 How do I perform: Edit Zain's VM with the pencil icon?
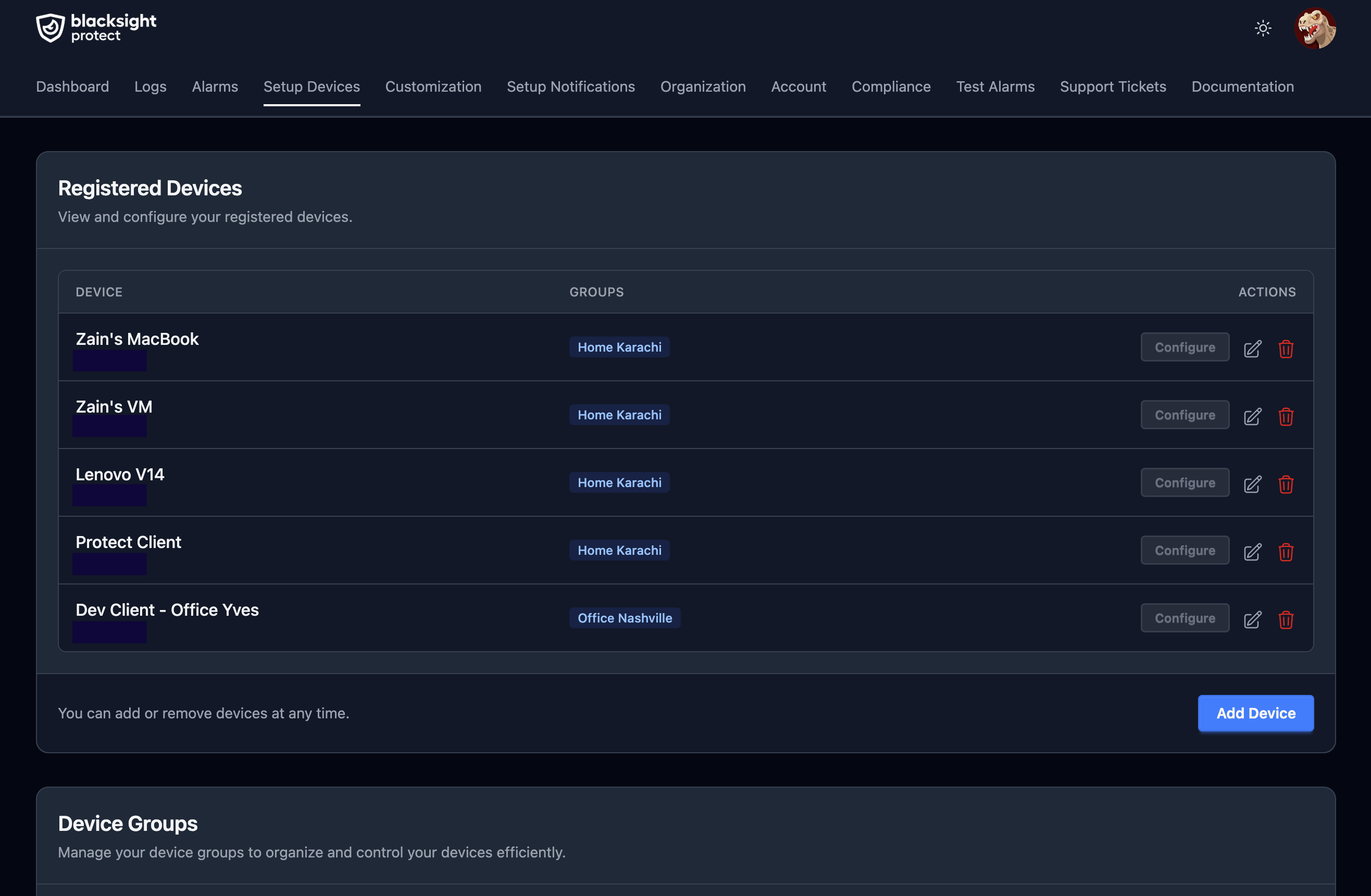pos(1252,416)
